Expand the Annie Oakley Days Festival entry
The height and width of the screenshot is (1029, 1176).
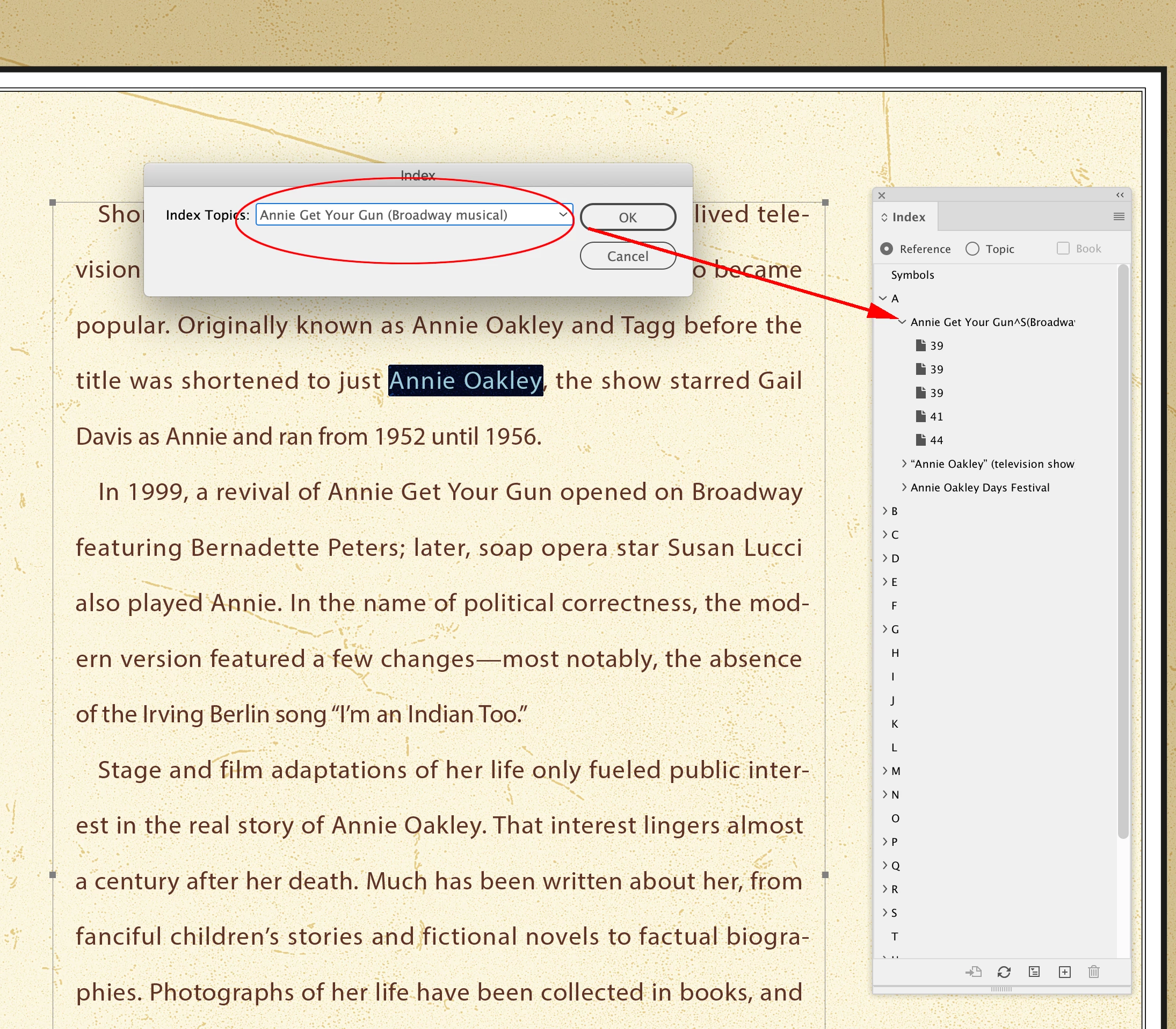(x=904, y=487)
